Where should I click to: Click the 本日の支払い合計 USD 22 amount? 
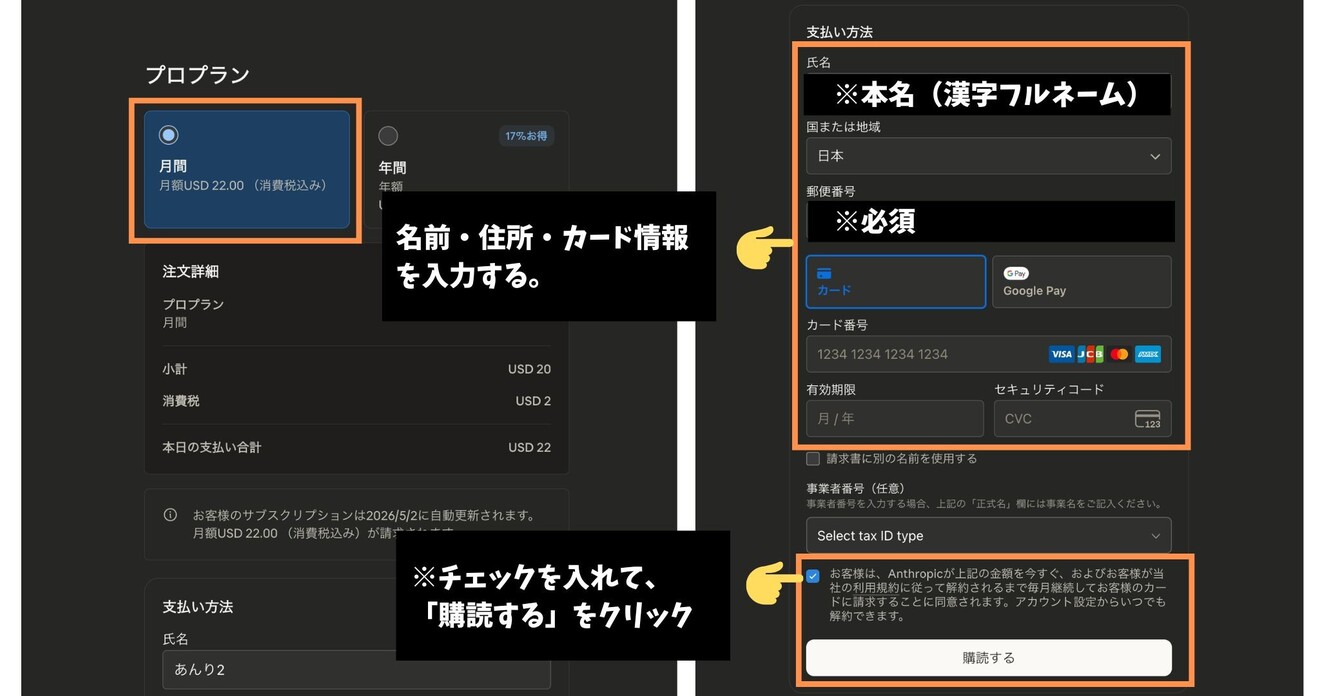click(x=529, y=447)
